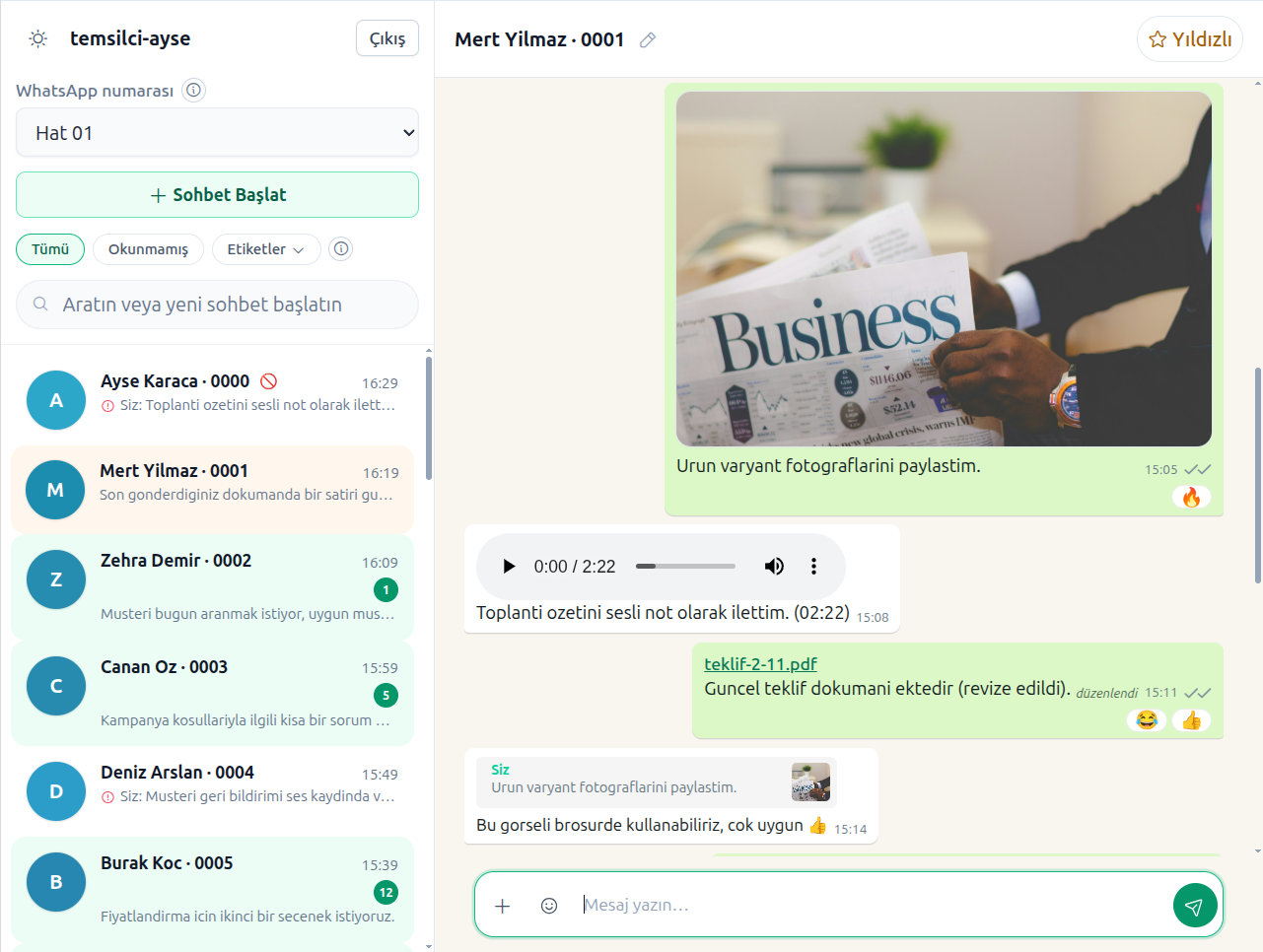This screenshot has width=1263, height=952.
Task: Click the quoted reply Siz preview
Action: 657,782
